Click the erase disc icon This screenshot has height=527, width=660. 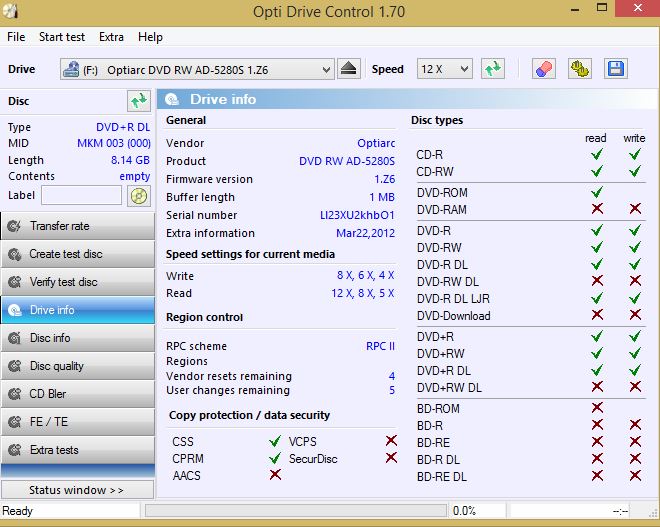[544, 69]
